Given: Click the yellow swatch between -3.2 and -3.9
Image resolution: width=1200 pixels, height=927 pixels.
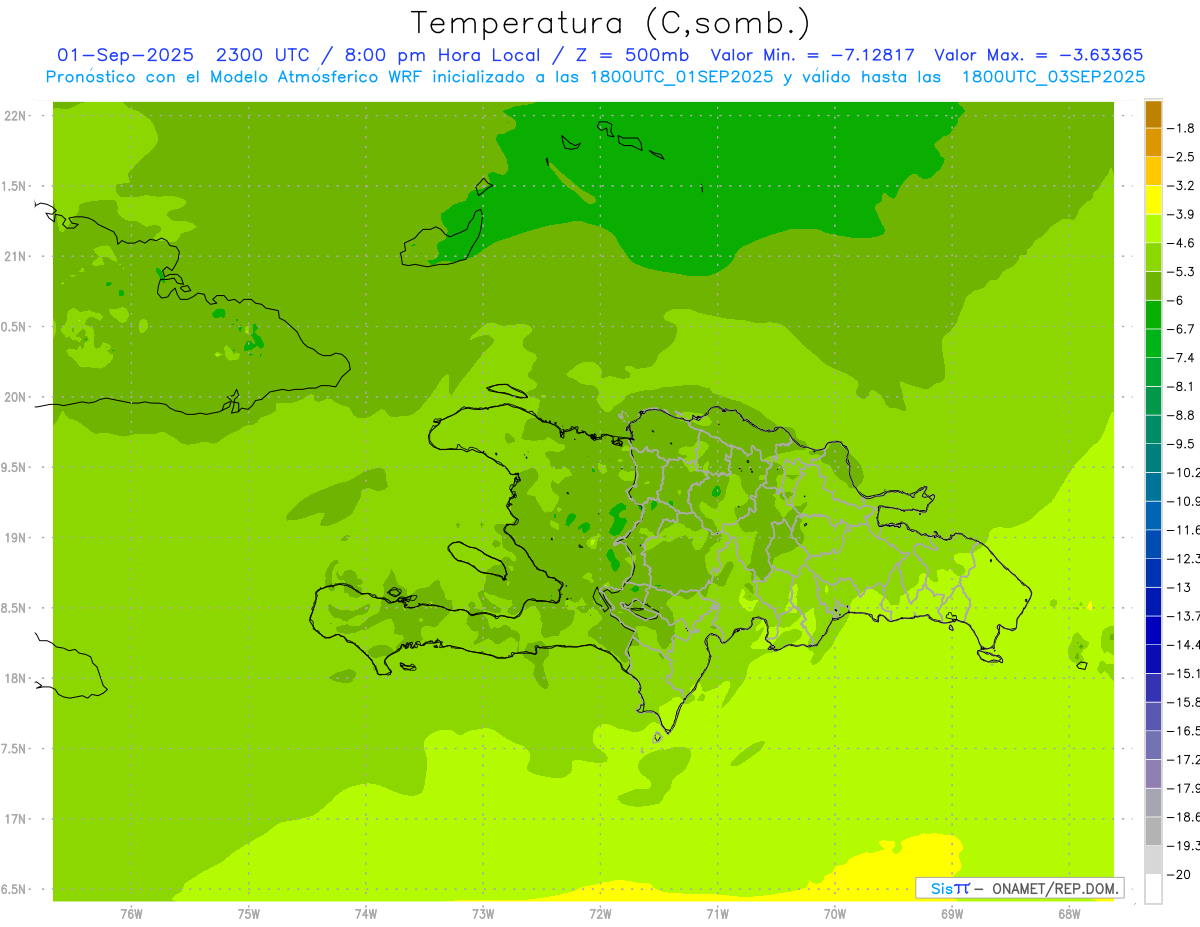Looking at the screenshot, I should coord(1153,200).
